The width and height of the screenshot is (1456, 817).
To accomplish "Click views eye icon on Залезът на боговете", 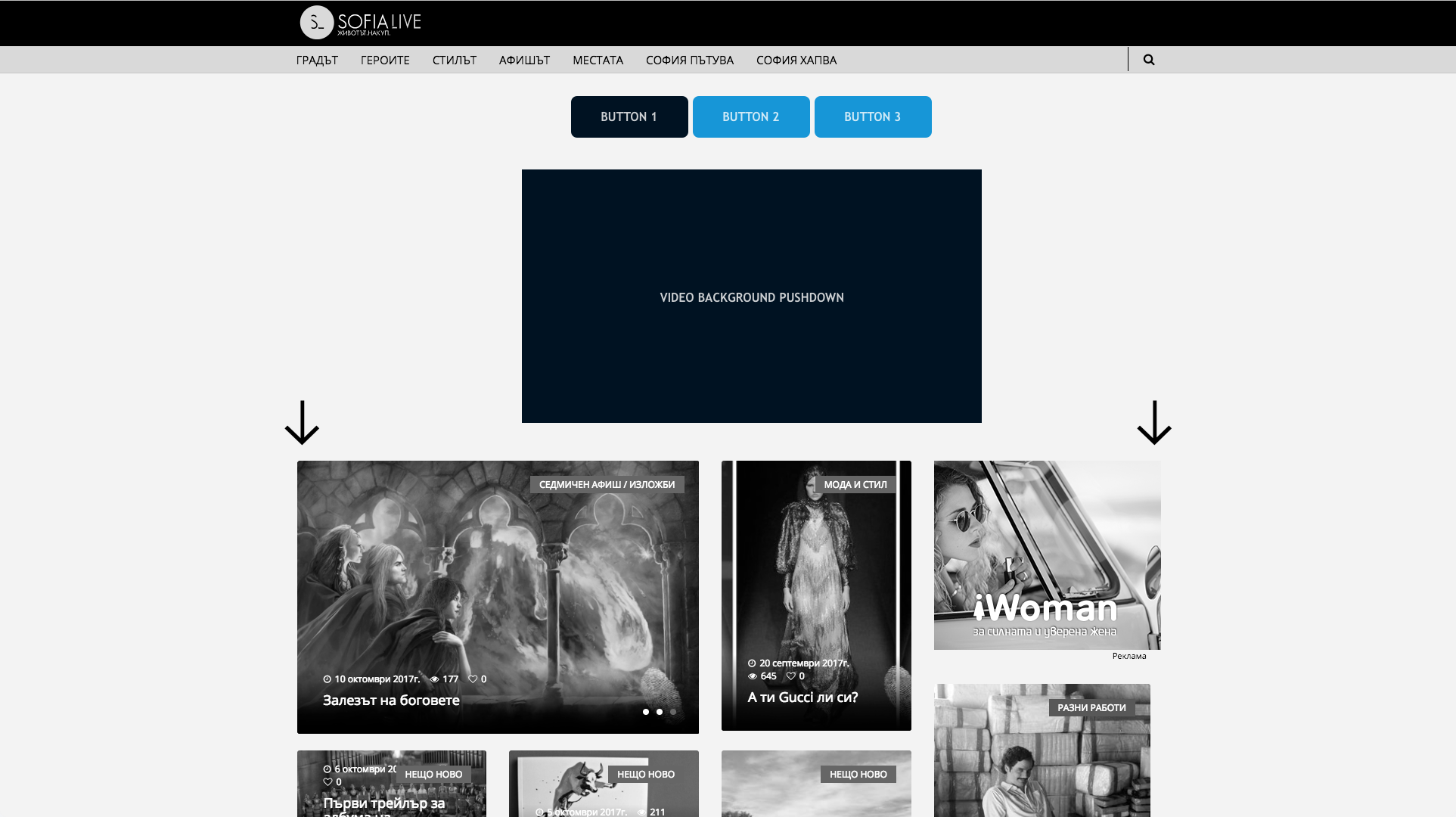I will click(x=435, y=679).
